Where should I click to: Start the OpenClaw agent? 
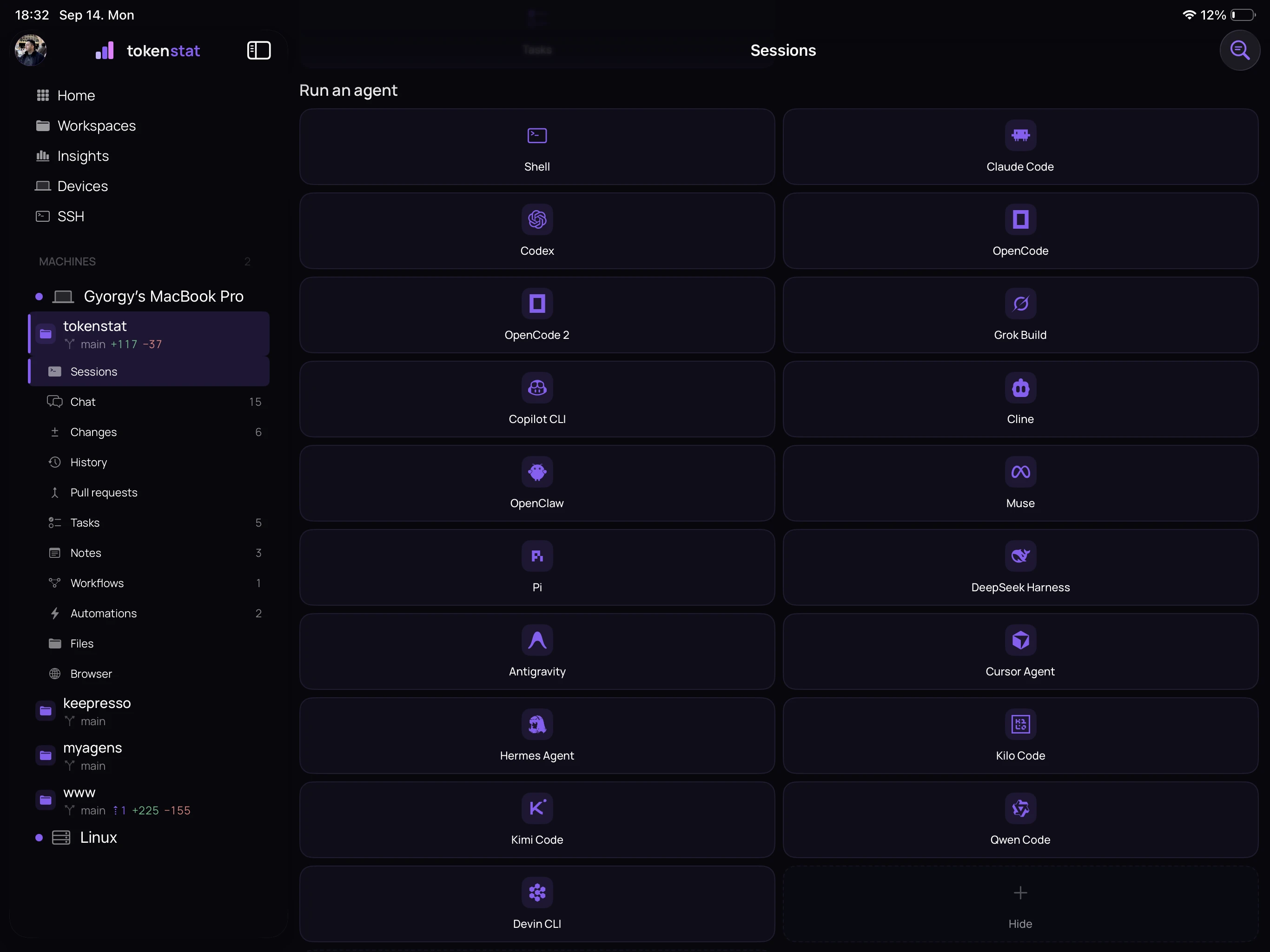[x=537, y=483]
